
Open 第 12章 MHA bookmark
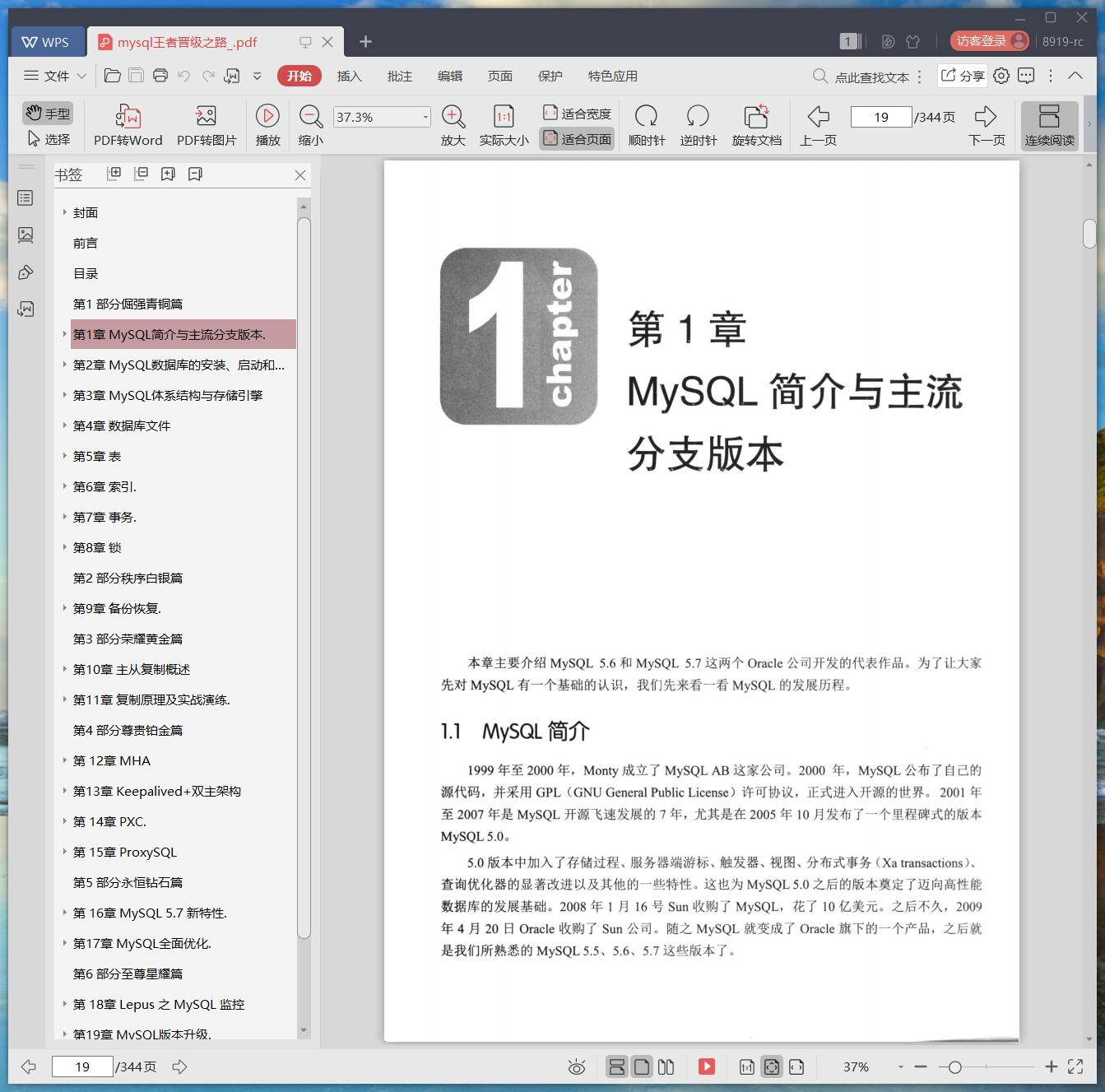pyautogui.click(x=112, y=760)
